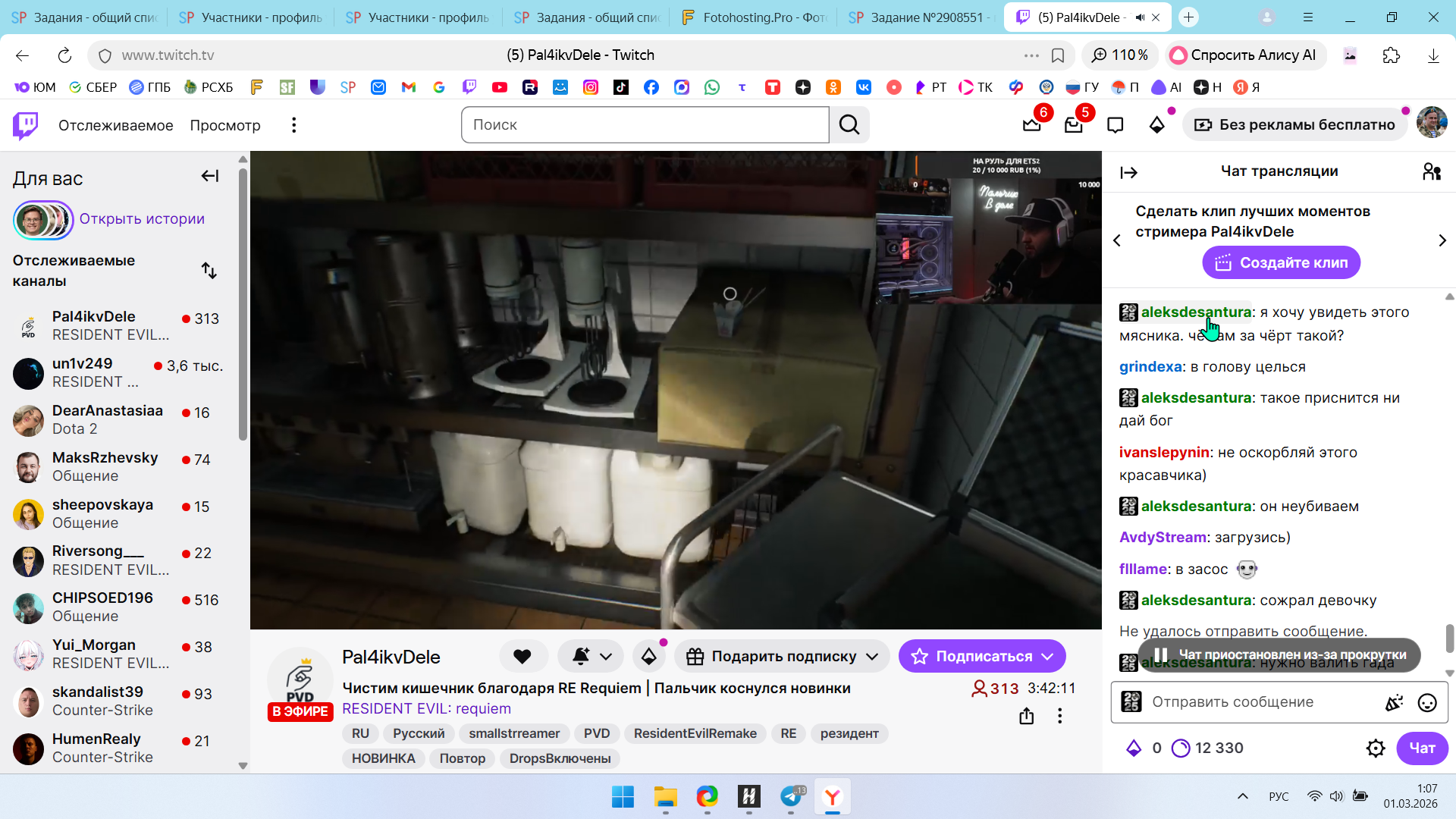Click the Отправить сообщение chat input
The width and height of the screenshot is (1456, 819).
(x=1259, y=702)
